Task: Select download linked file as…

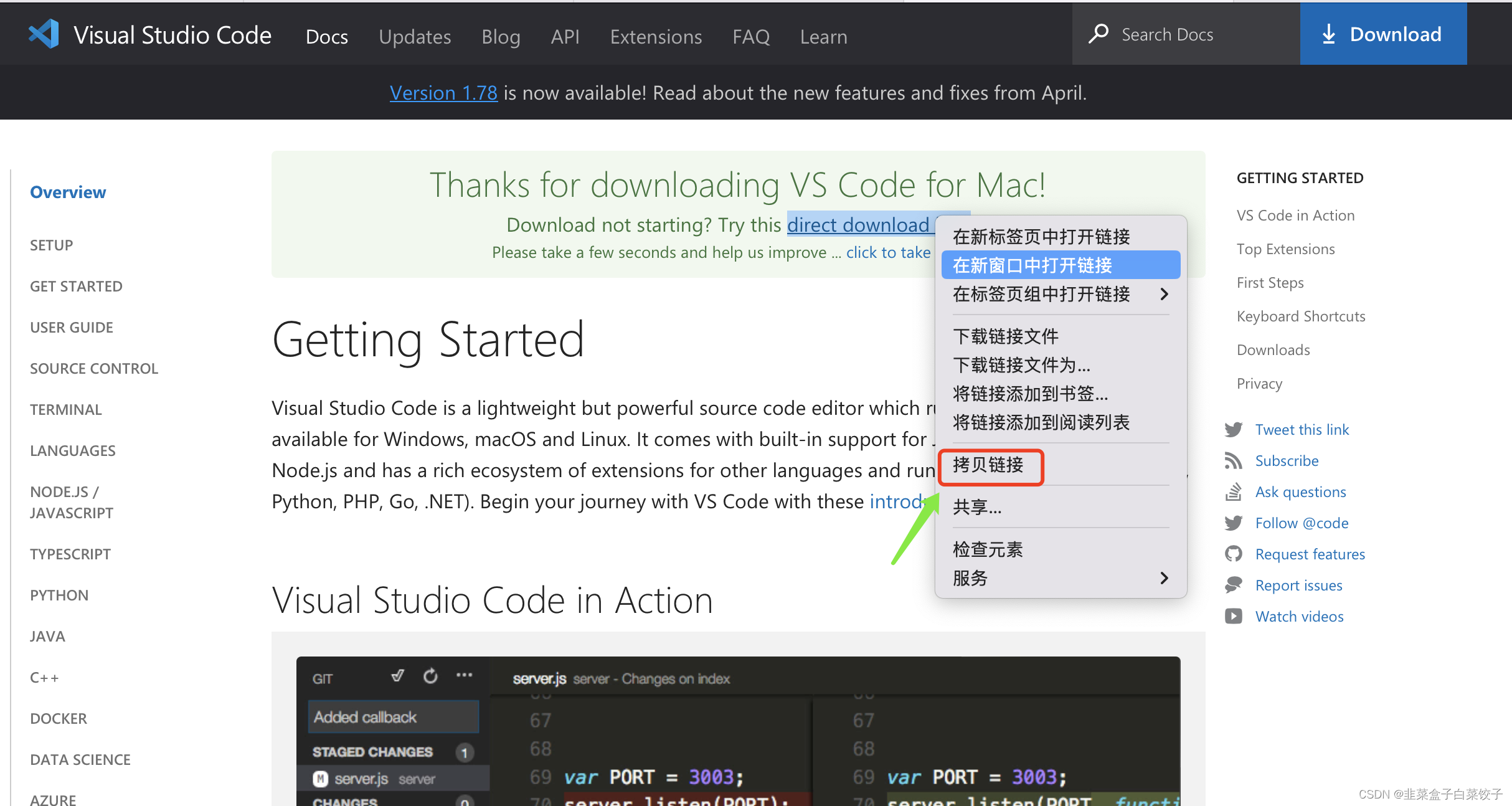Action: (x=1061, y=365)
